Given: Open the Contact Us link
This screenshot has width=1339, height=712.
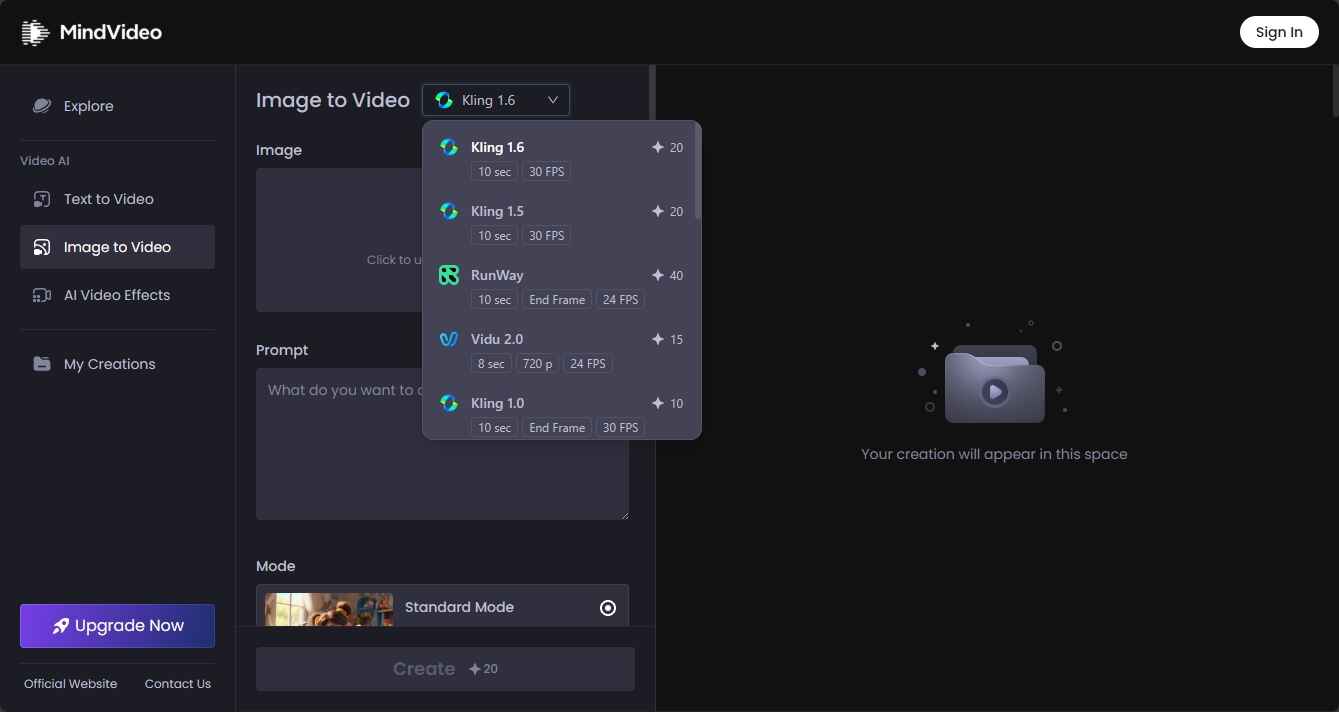Looking at the screenshot, I should (x=178, y=684).
